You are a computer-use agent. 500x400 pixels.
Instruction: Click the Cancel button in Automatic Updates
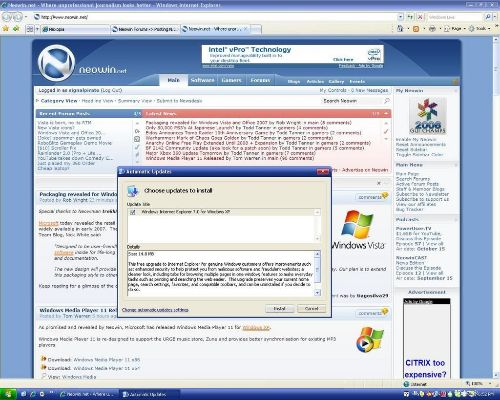tap(311, 309)
